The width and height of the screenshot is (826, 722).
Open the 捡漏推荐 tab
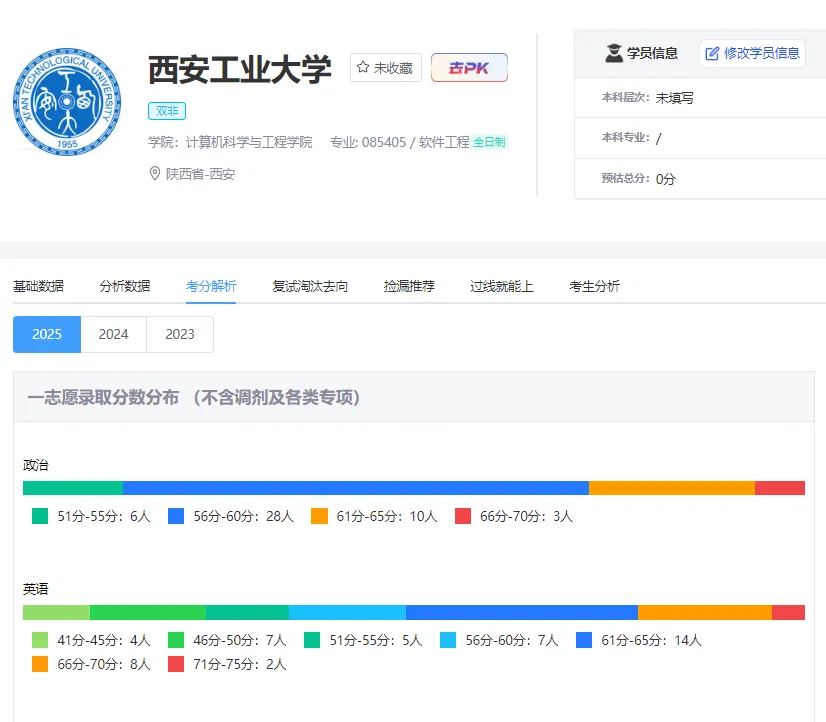409,286
